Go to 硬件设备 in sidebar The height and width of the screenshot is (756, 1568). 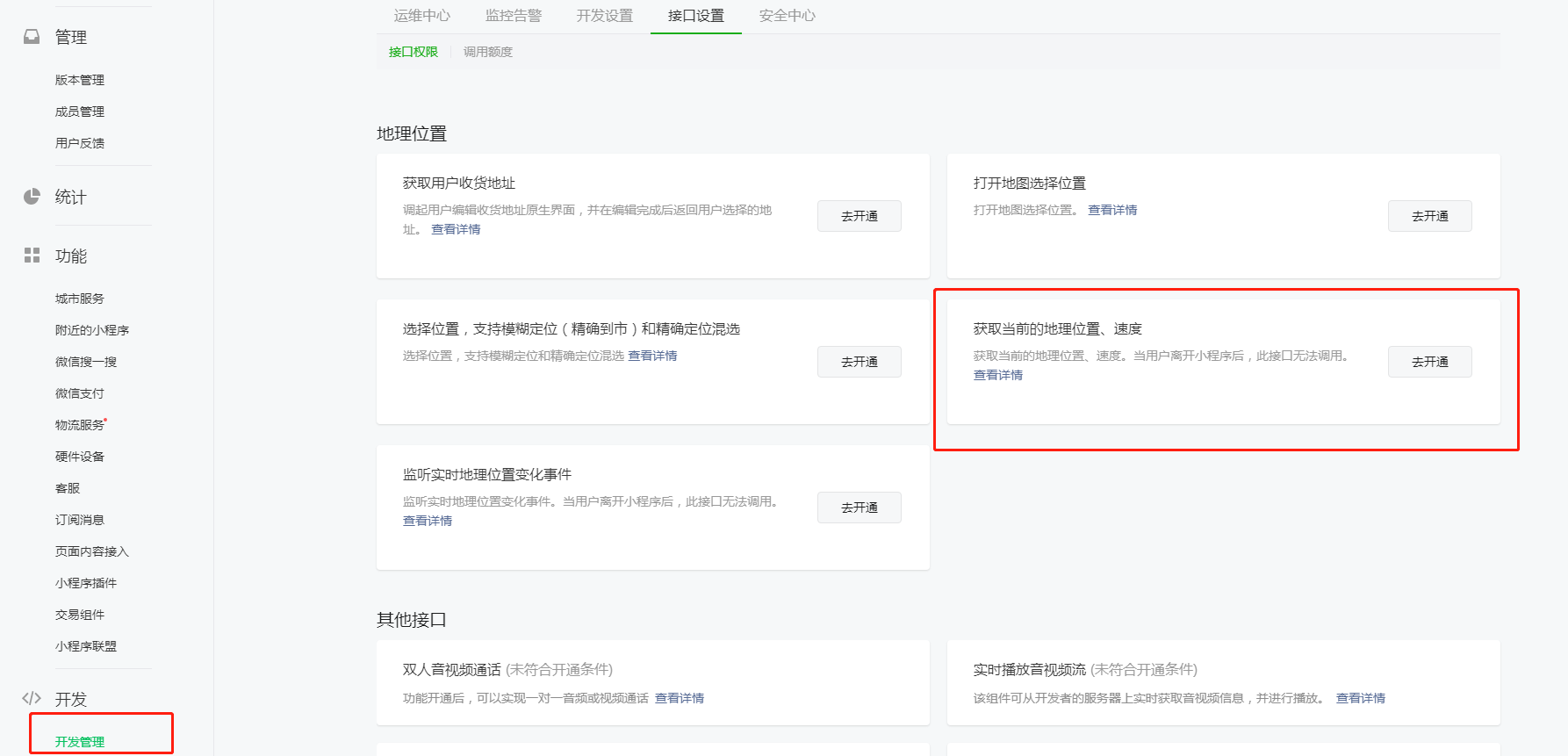[80, 457]
